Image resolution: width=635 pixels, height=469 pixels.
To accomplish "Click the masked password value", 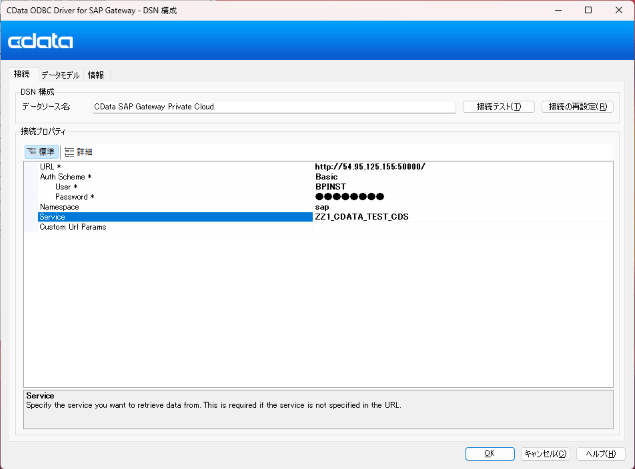I will [x=463, y=197].
